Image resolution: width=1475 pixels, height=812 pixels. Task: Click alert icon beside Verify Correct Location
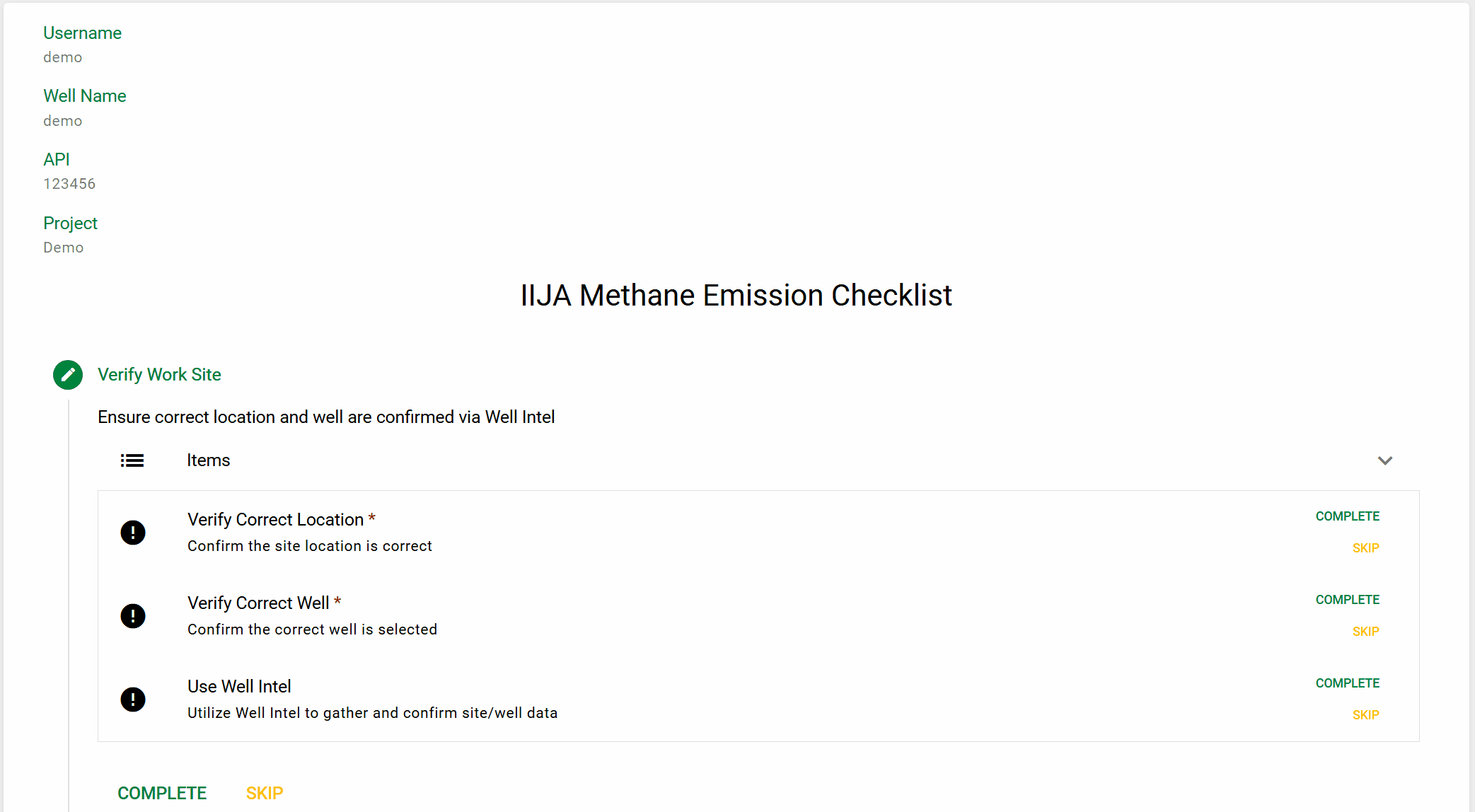click(133, 533)
